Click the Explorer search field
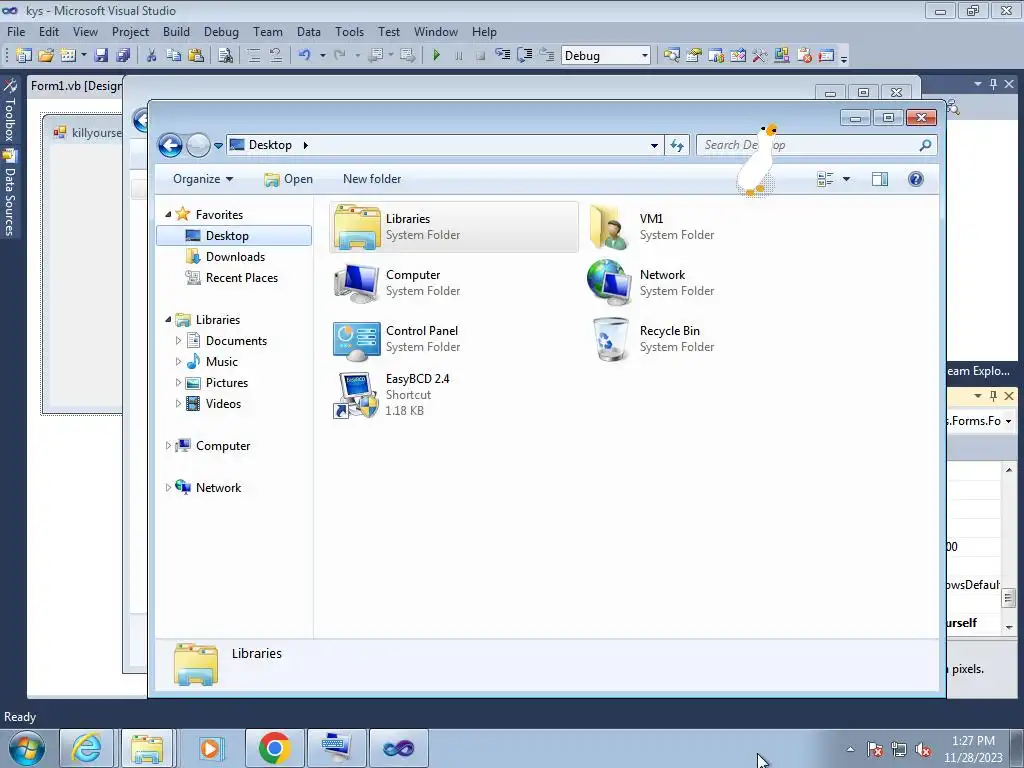This screenshot has height=768, width=1024. tap(816, 145)
